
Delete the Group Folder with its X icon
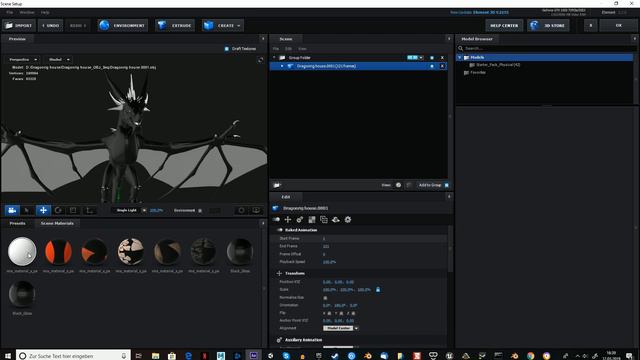pos(442,58)
